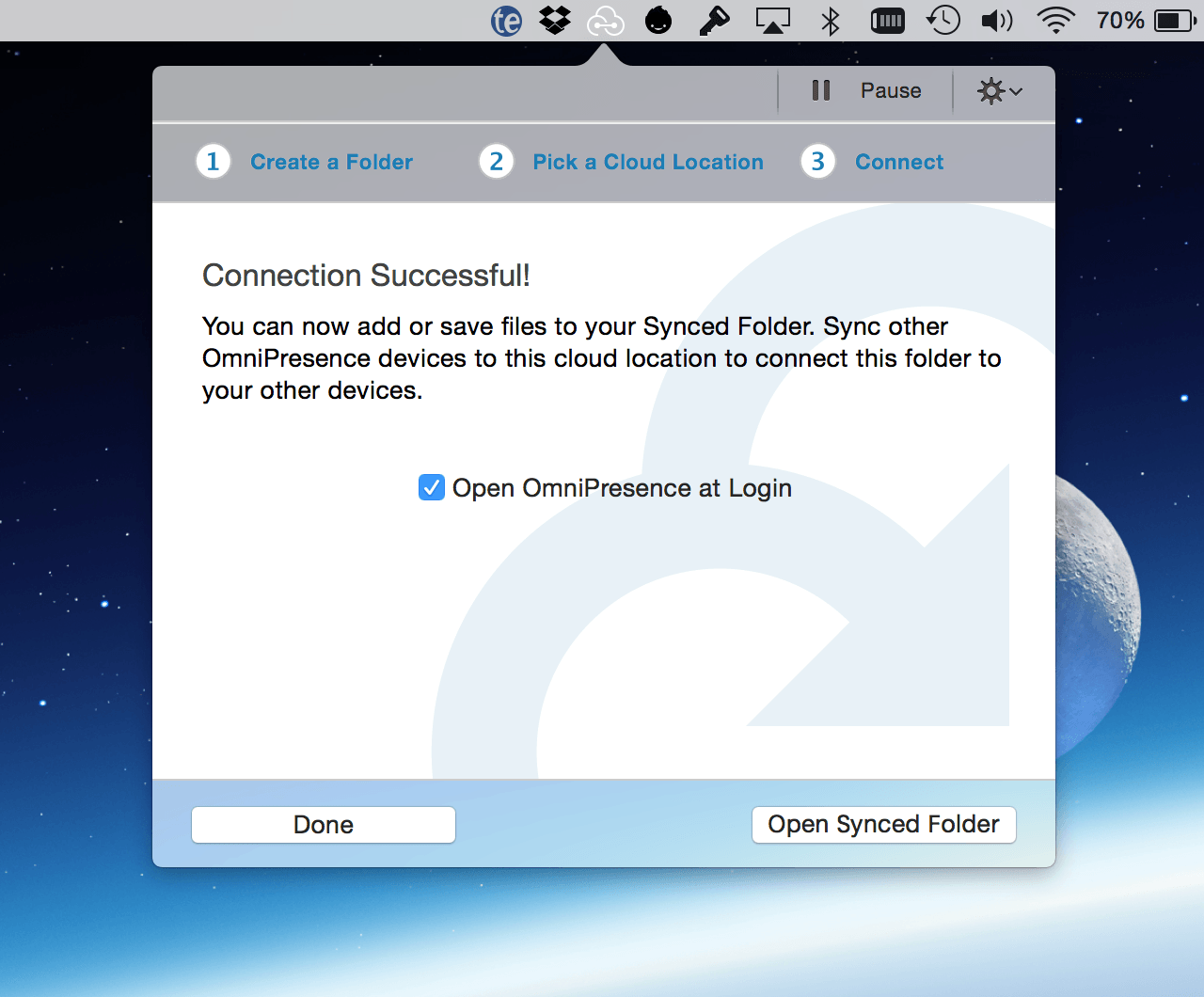This screenshot has height=997, width=1204.
Task: Open the Wi-Fi menu
Action: click(x=1056, y=20)
